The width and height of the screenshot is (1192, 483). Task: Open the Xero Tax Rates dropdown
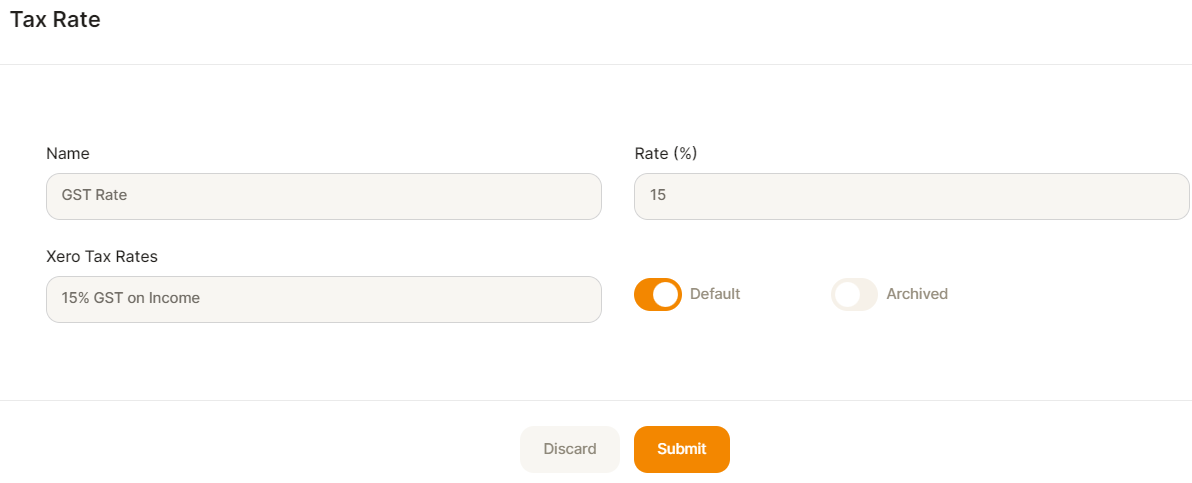tap(324, 299)
